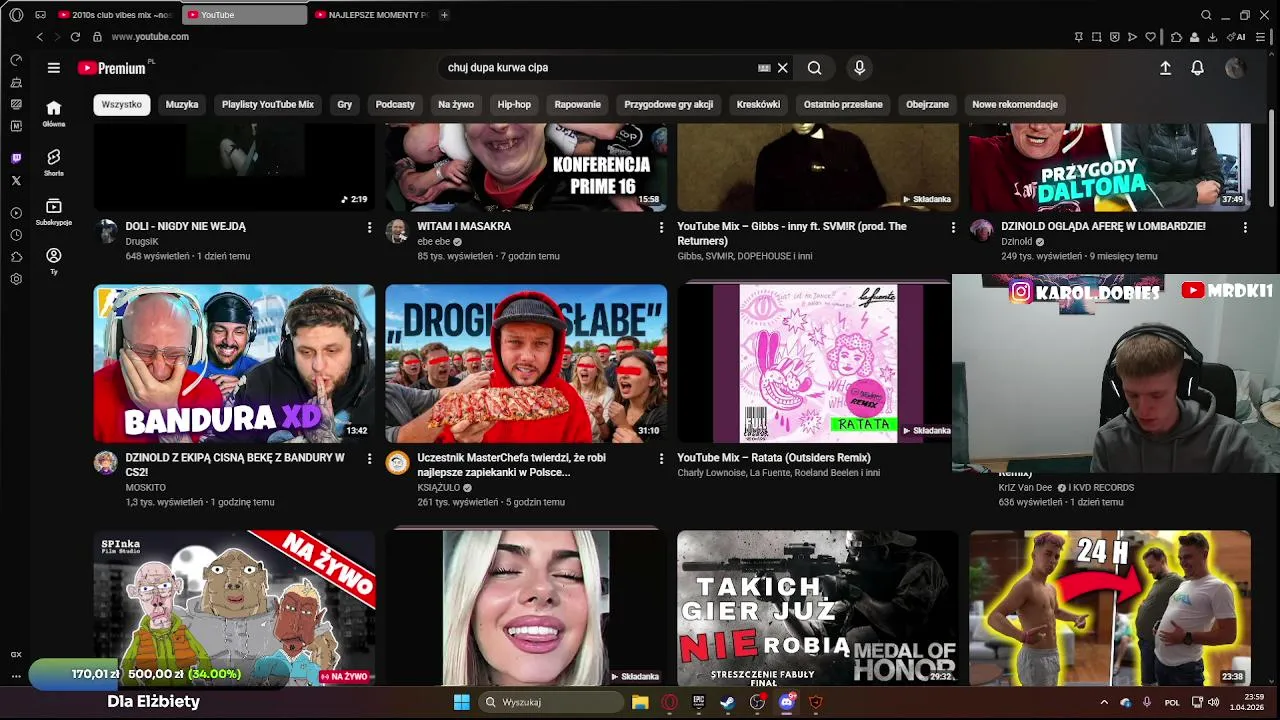Open Shorts in YouTube sidebar
The height and width of the screenshot is (720, 1280).
point(54,162)
